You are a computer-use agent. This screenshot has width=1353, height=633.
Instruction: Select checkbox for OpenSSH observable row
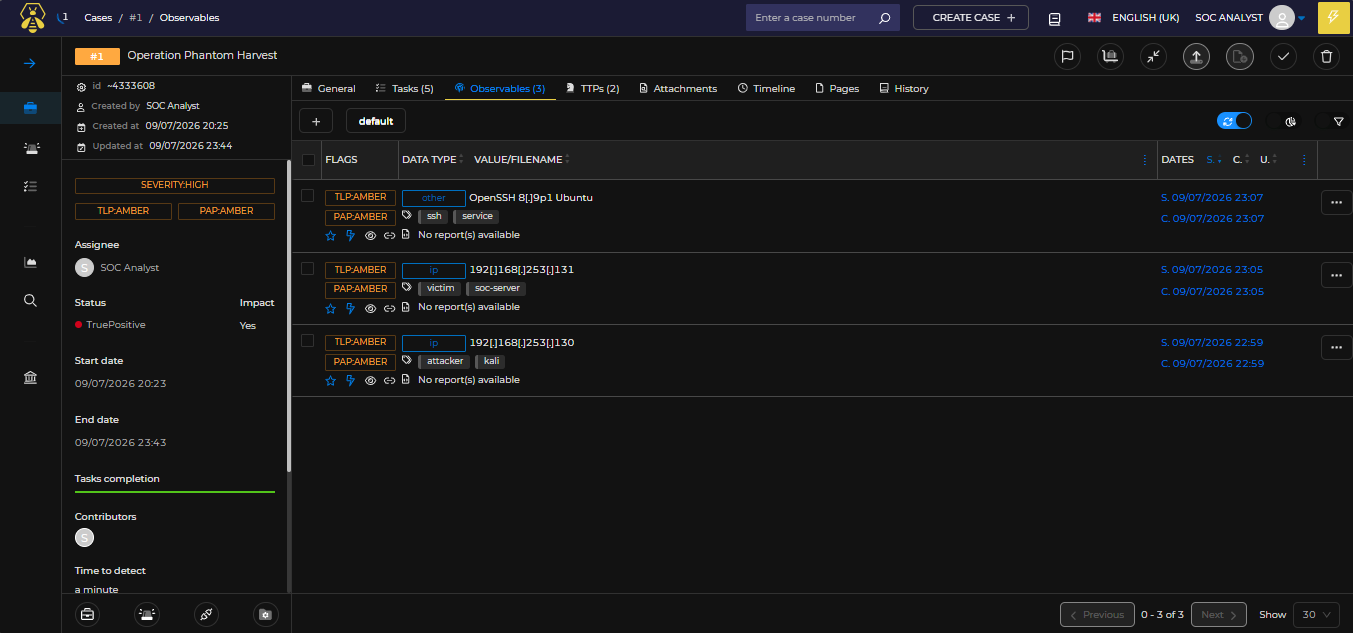pyautogui.click(x=308, y=196)
